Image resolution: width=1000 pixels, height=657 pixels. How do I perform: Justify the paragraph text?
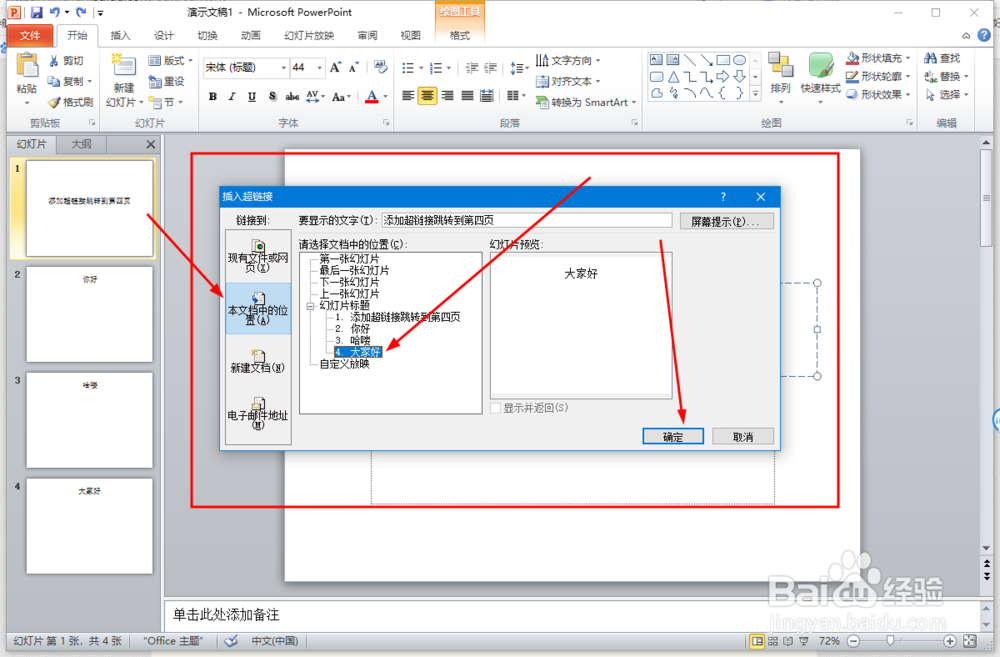(x=467, y=96)
